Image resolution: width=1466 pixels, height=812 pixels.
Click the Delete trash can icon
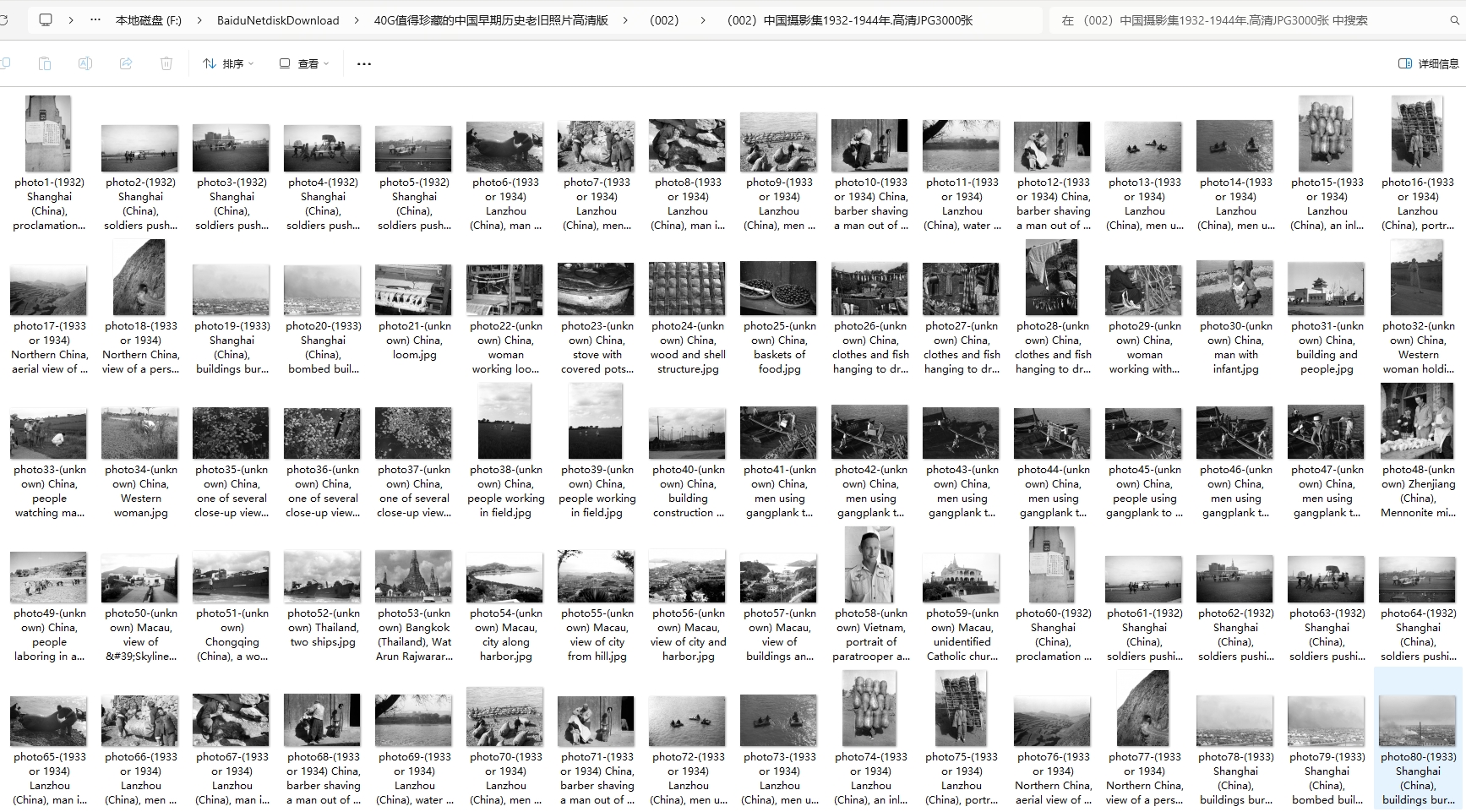166,63
